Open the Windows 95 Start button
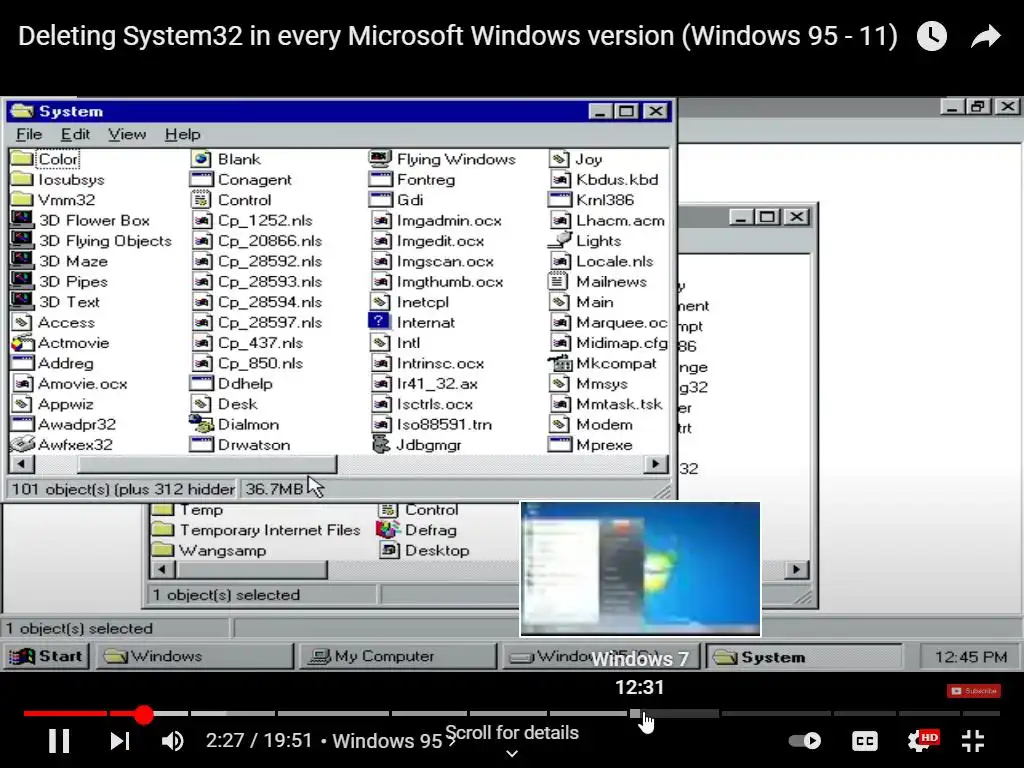 pos(46,656)
